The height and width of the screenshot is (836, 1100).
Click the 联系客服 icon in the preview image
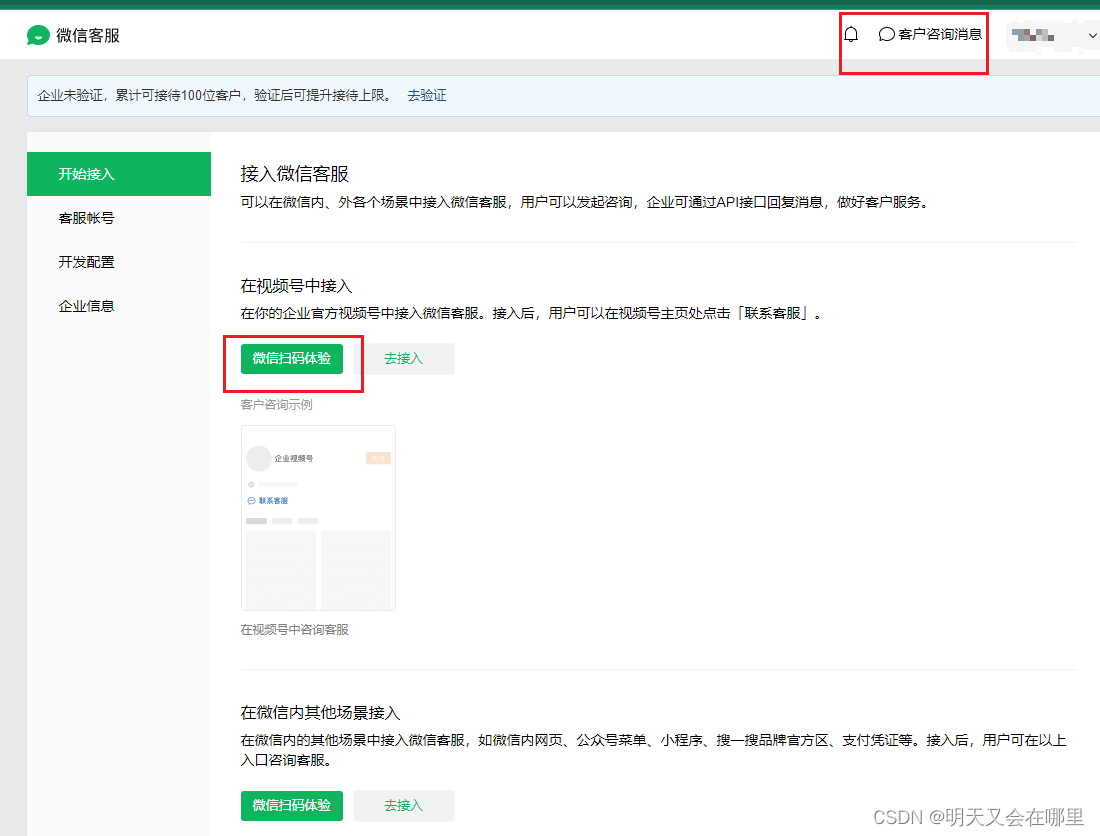pyautogui.click(x=251, y=501)
